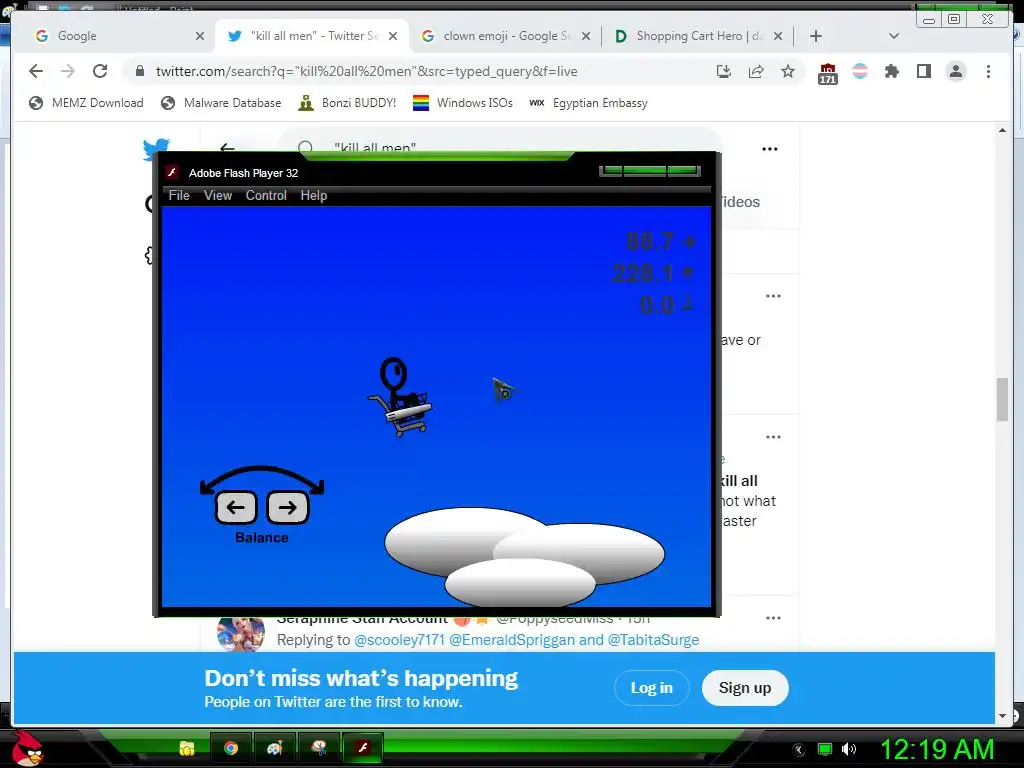
Task: Click the taskbar clock 12:19 AM
Action: point(937,749)
